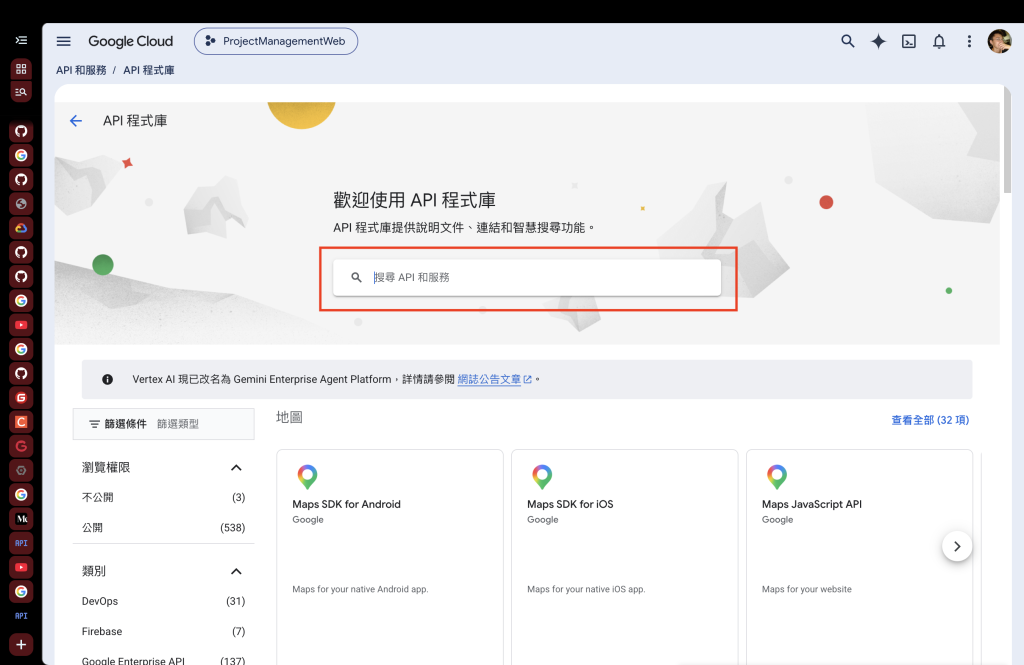Click the 地圖 section heading
Screen dimensions: 1024x665
coord(289,417)
